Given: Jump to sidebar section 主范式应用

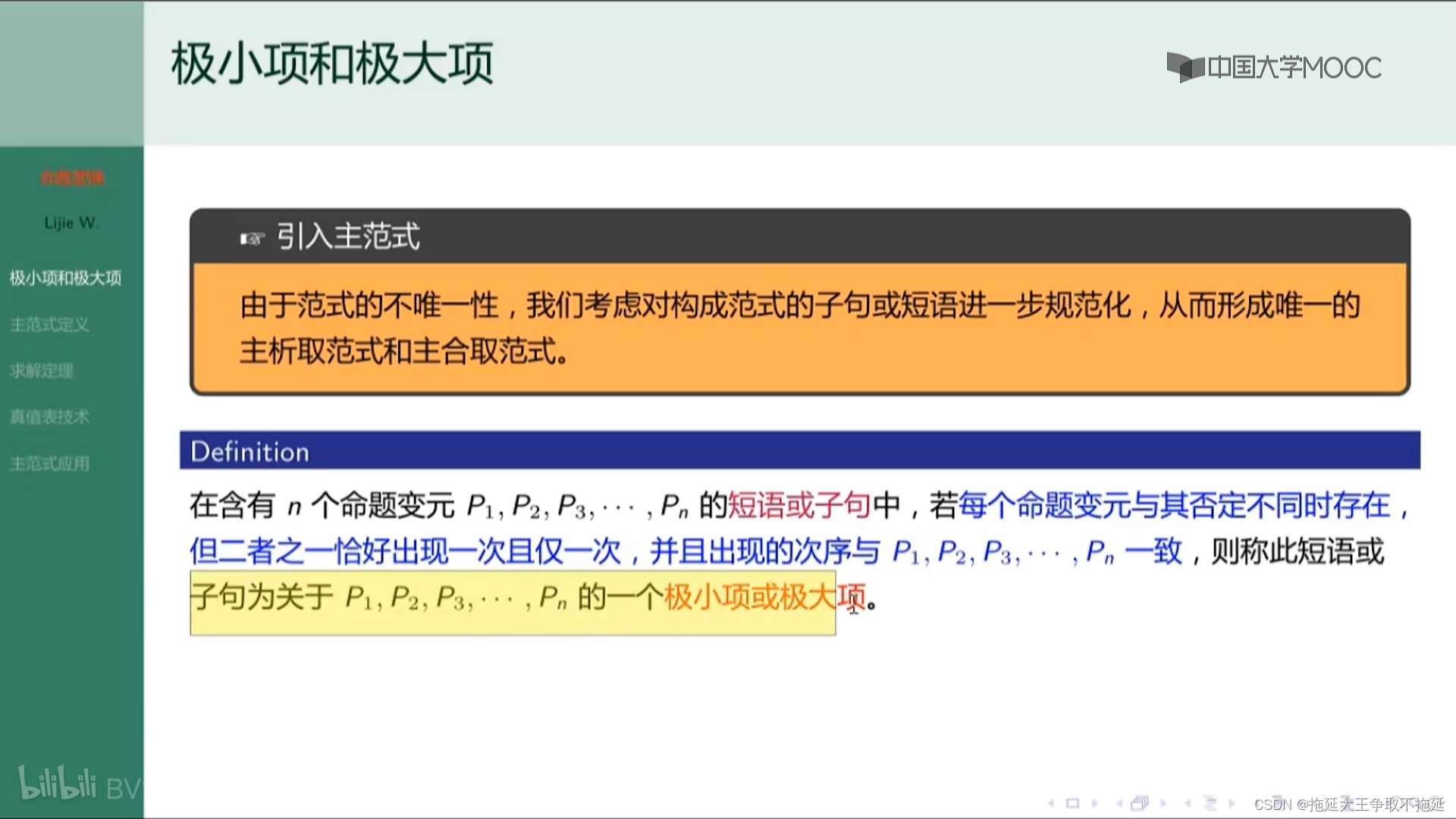Looking at the screenshot, I should pos(49,463).
